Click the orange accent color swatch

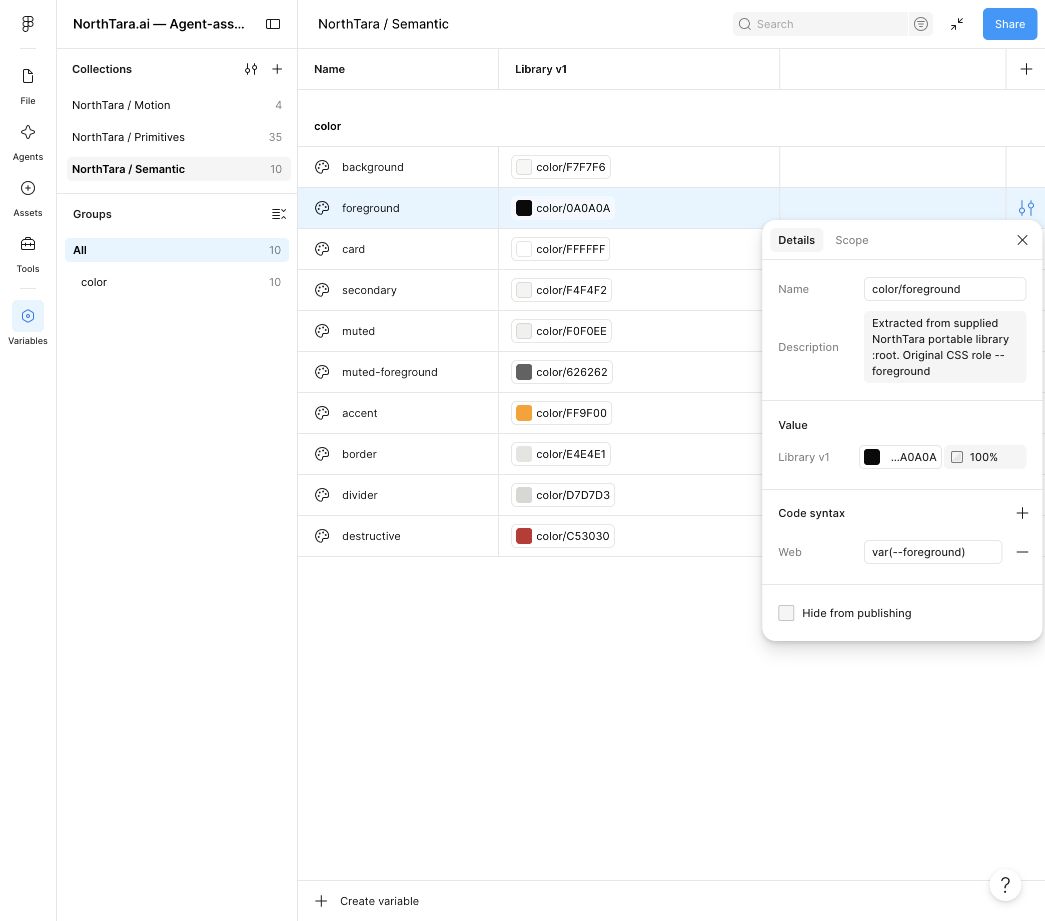coord(524,413)
